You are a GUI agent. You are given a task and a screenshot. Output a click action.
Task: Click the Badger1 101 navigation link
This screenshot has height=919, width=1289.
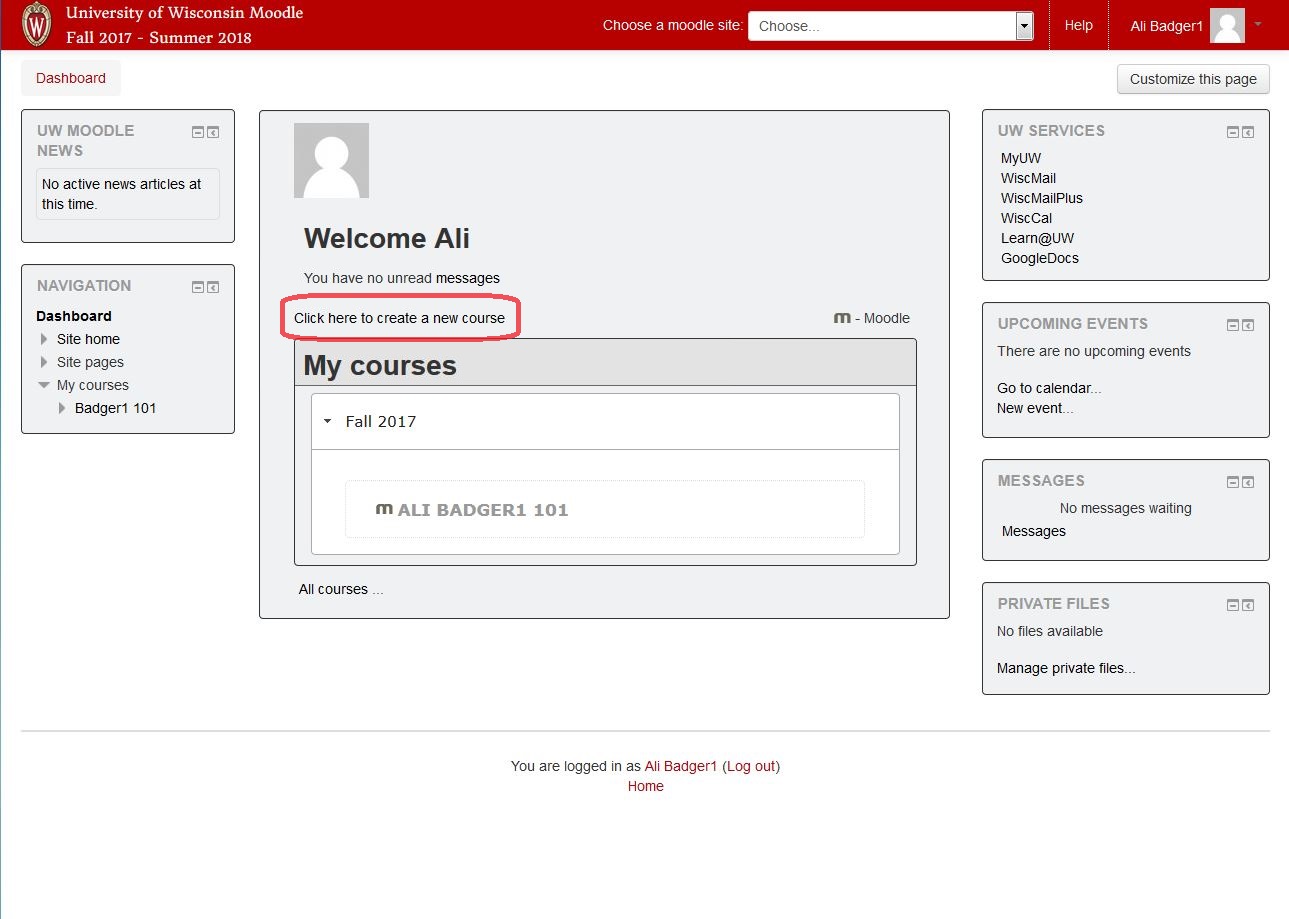coord(115,408)
